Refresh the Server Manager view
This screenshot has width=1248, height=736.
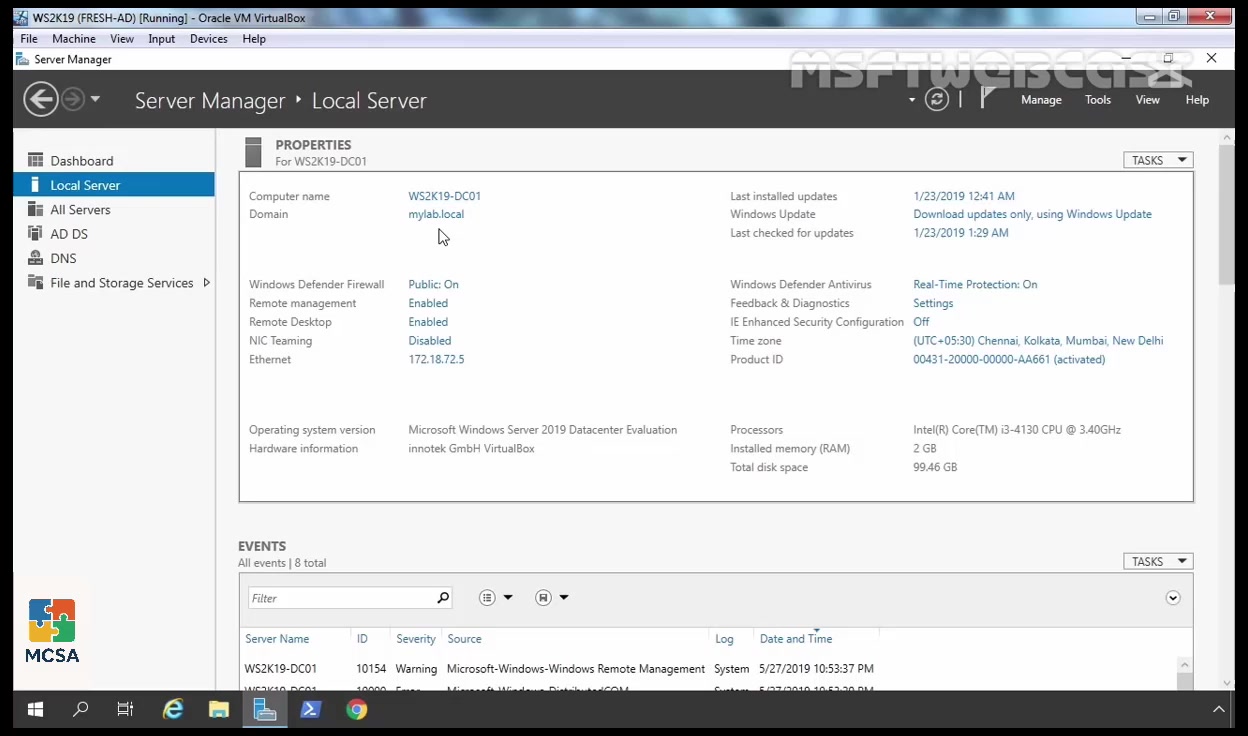(937, 99)
